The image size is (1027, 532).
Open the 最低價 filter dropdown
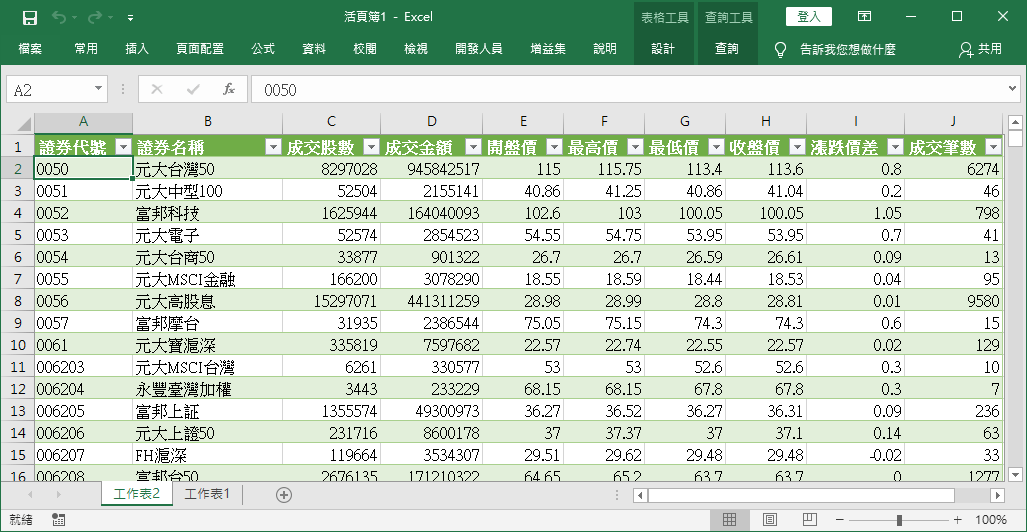click(x=717, y=147)
